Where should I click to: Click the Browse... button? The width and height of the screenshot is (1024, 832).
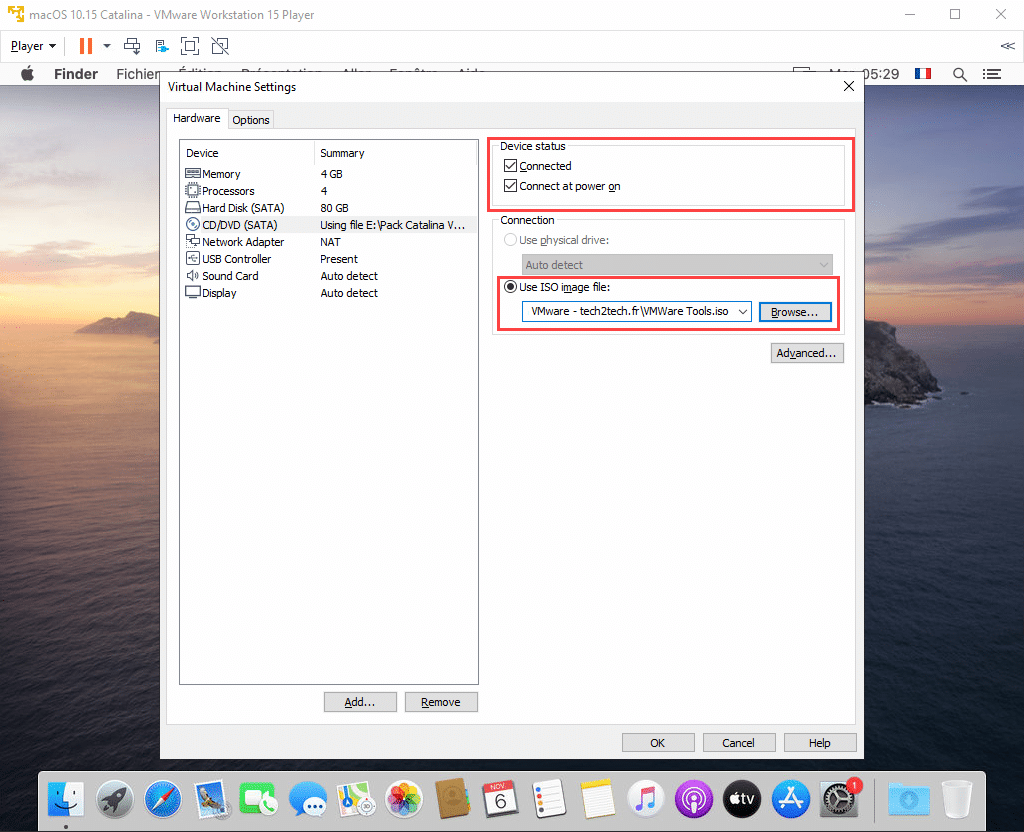pos(794,312)
